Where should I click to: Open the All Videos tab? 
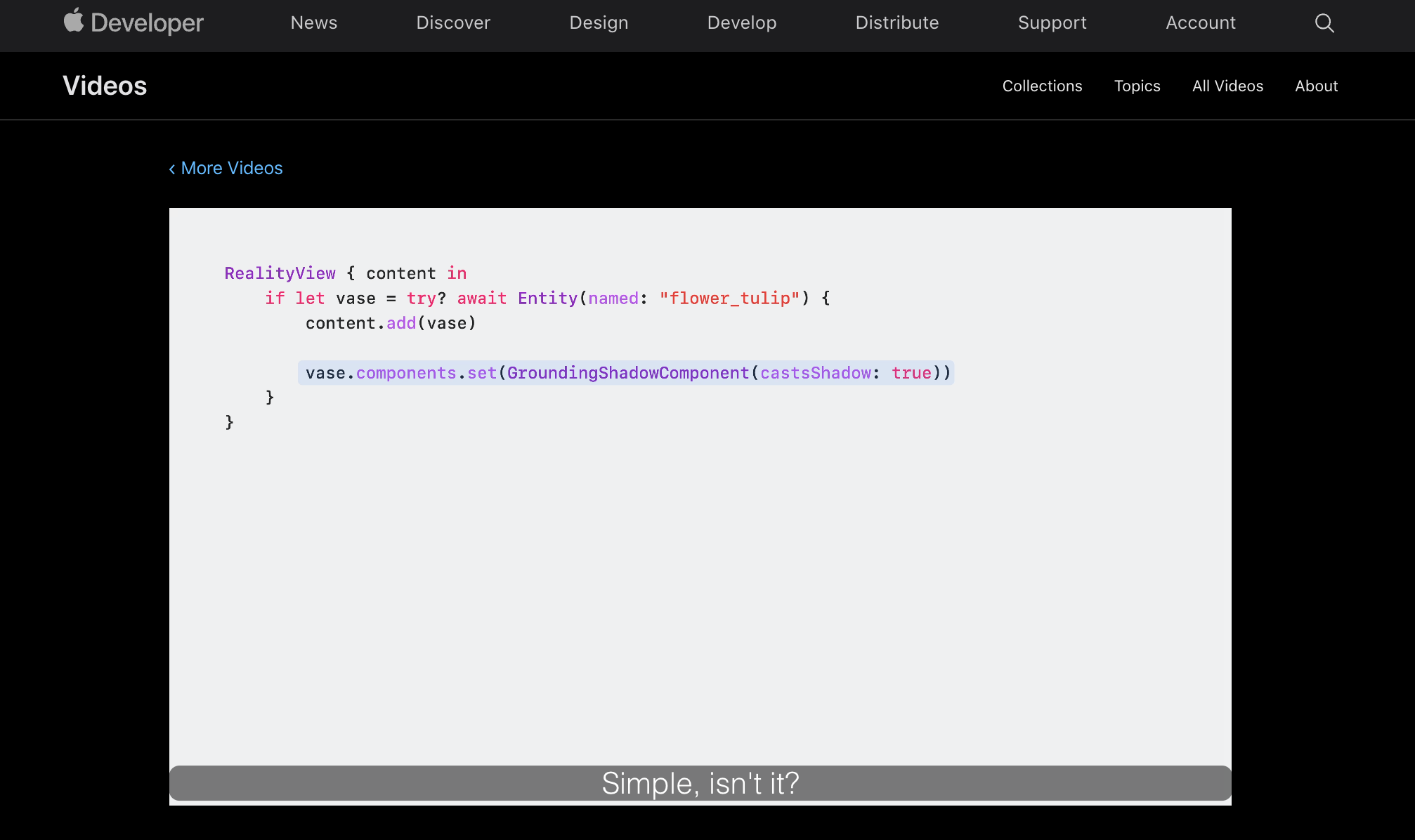1227,86
